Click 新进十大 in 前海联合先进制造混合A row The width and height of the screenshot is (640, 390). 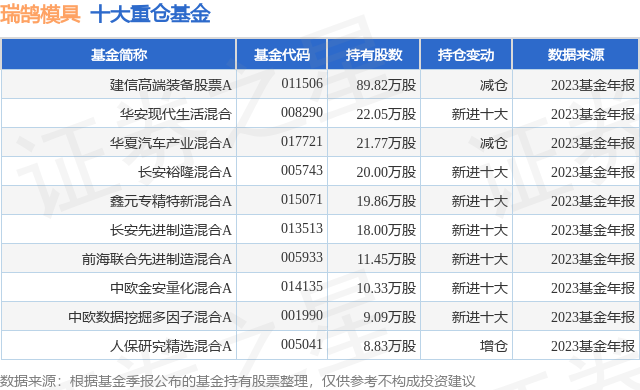[480, 259]
